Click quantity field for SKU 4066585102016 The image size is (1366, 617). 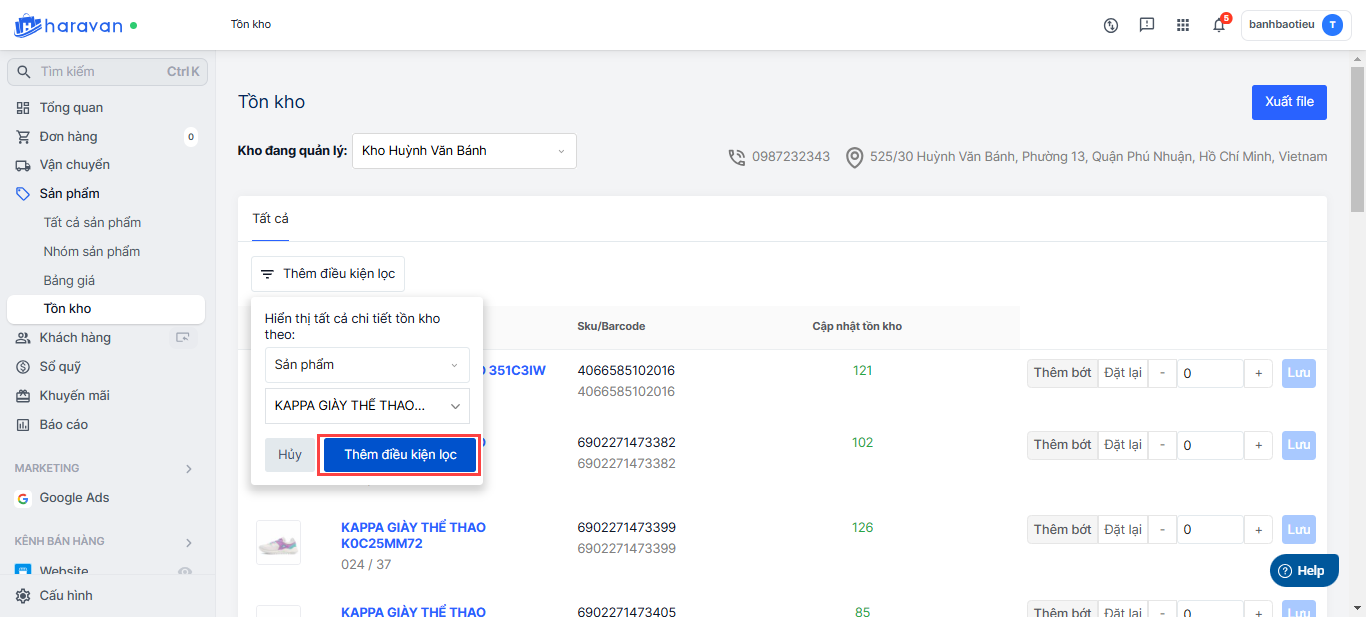pyautogui.click(x=1210, y=373)
